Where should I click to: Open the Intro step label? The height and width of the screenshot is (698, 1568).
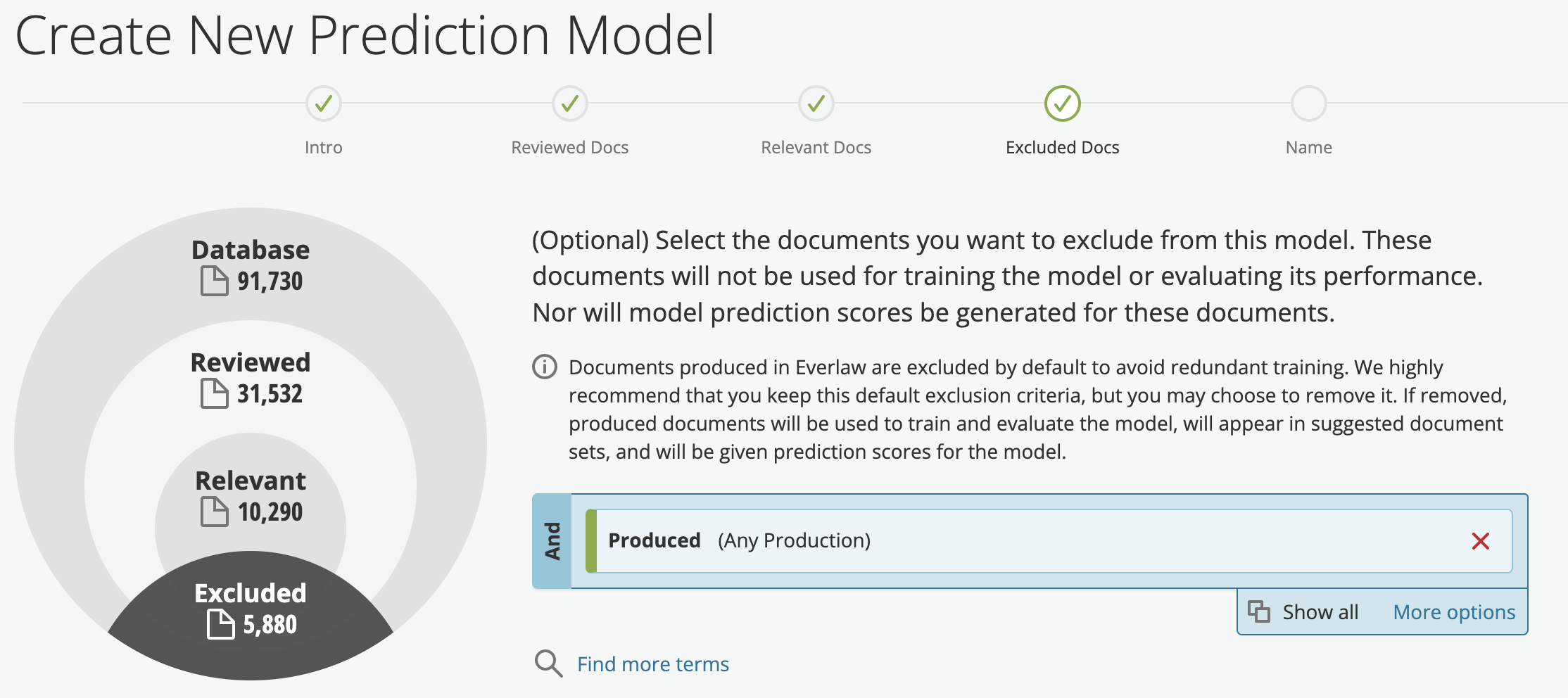click(x=324, y=148)
